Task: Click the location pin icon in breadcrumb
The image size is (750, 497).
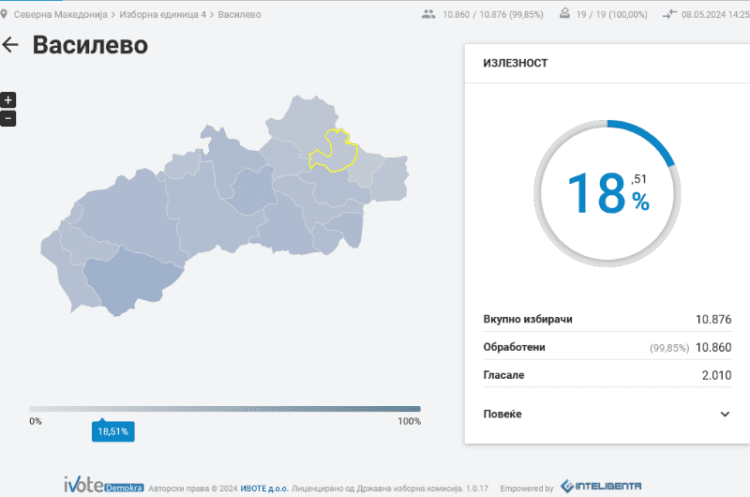Action: tap(4, 14)
